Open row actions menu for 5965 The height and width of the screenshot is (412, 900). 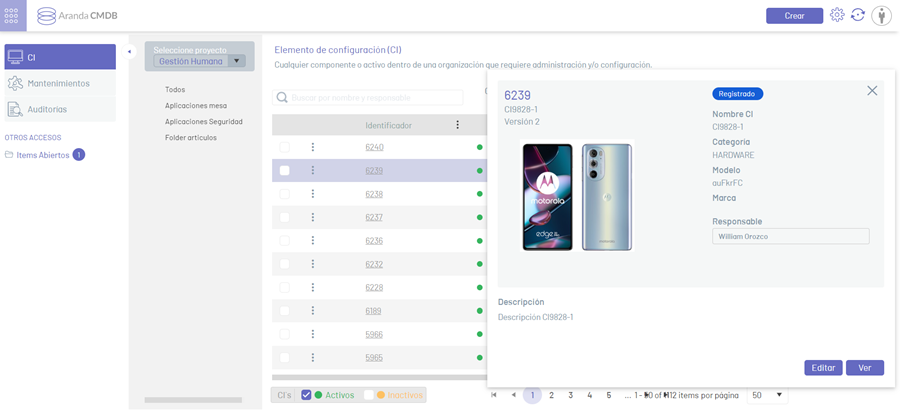pyautogui.click(x=312, y=357)
